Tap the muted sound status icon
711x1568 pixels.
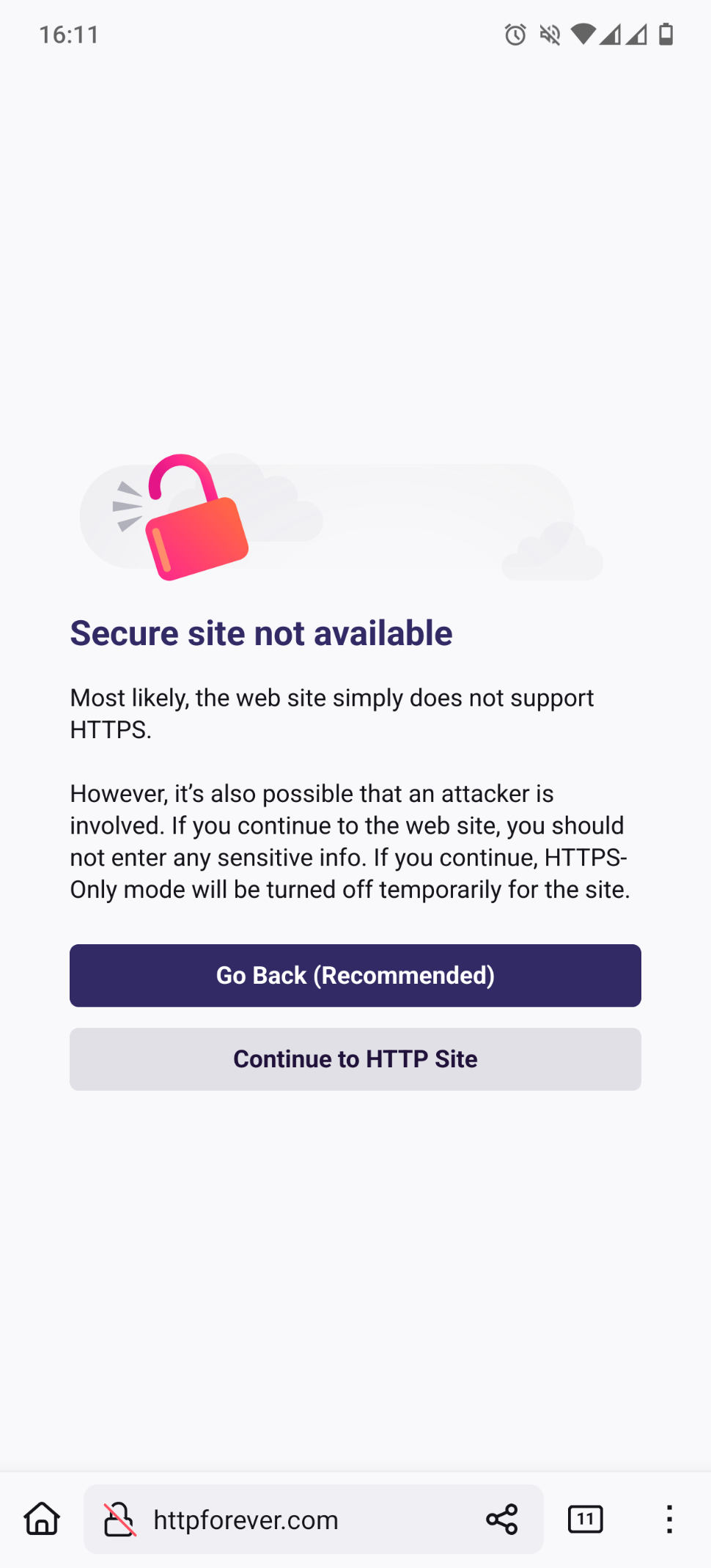tap(550, 34)
